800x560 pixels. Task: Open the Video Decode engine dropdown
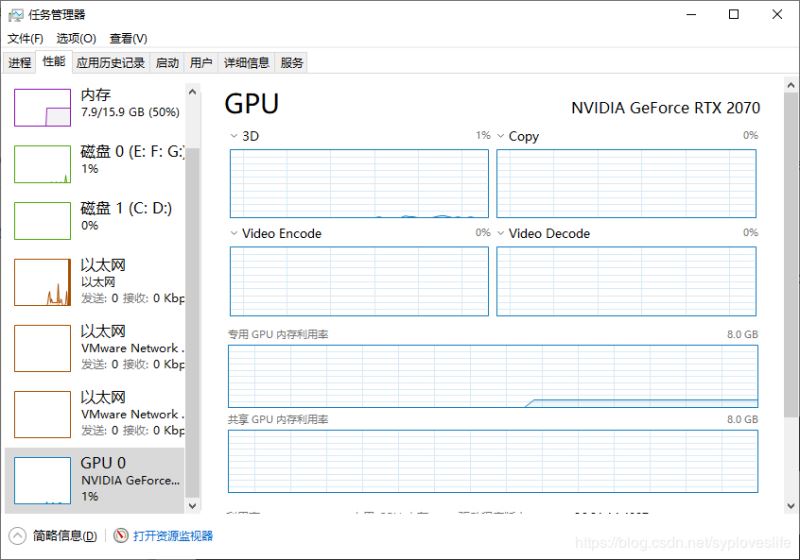pyautogui.click(x=500, y=233)
